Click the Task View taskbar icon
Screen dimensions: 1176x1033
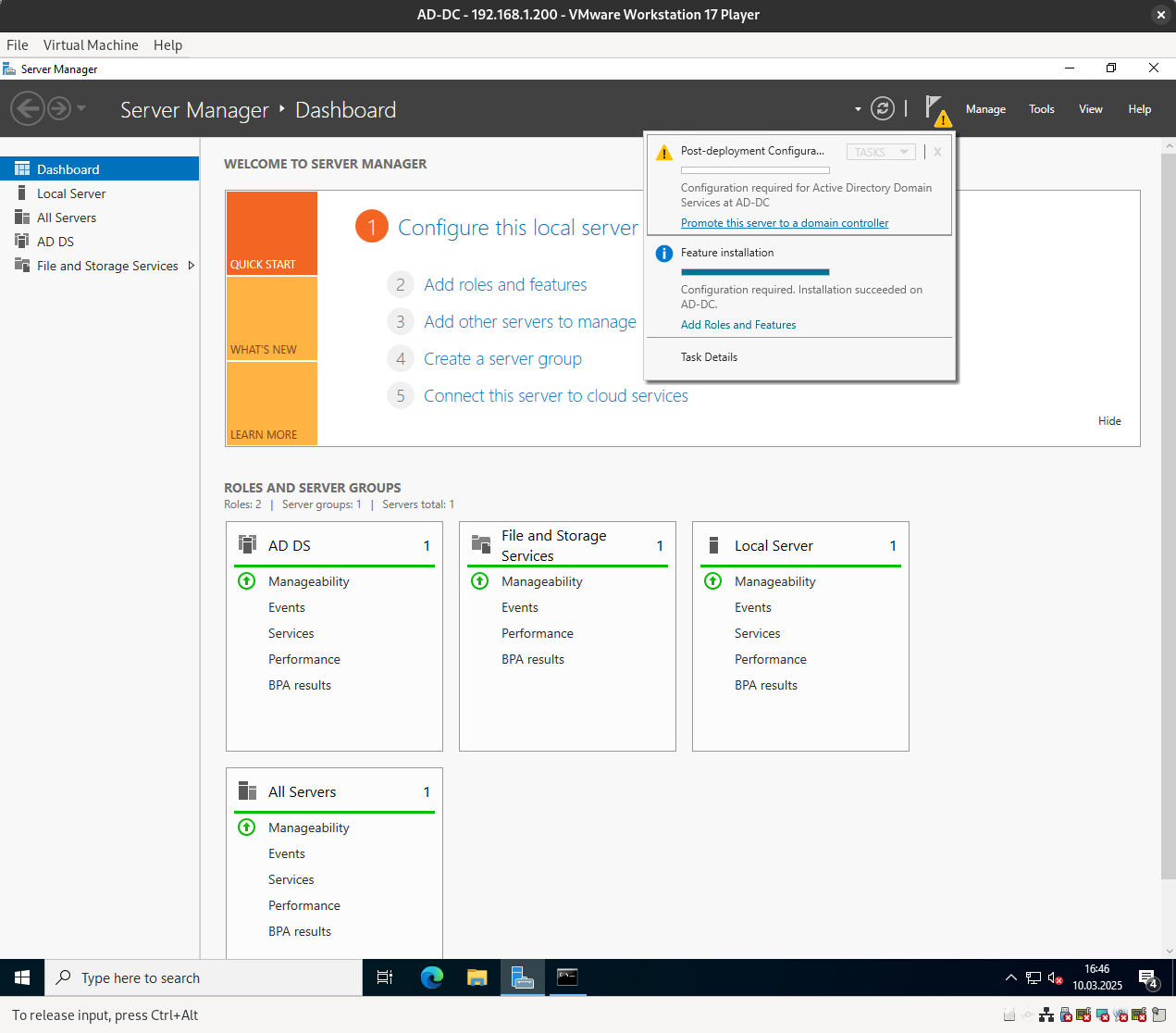click(x=385, y=977)
